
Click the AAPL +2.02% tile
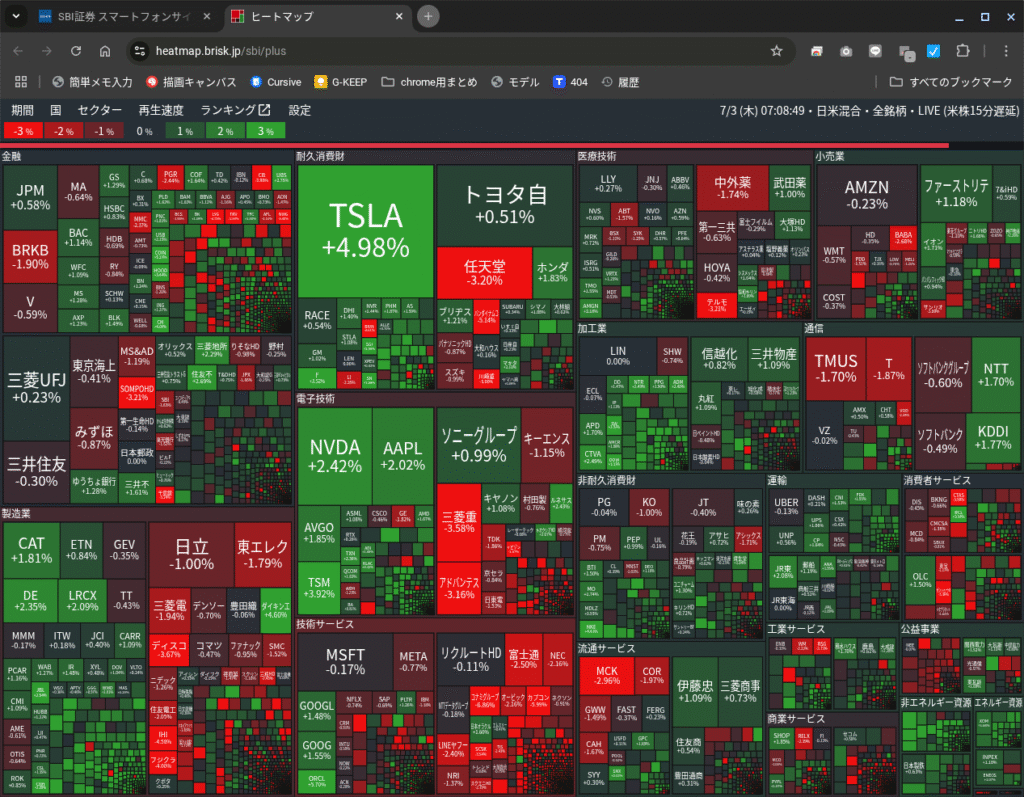403,456
